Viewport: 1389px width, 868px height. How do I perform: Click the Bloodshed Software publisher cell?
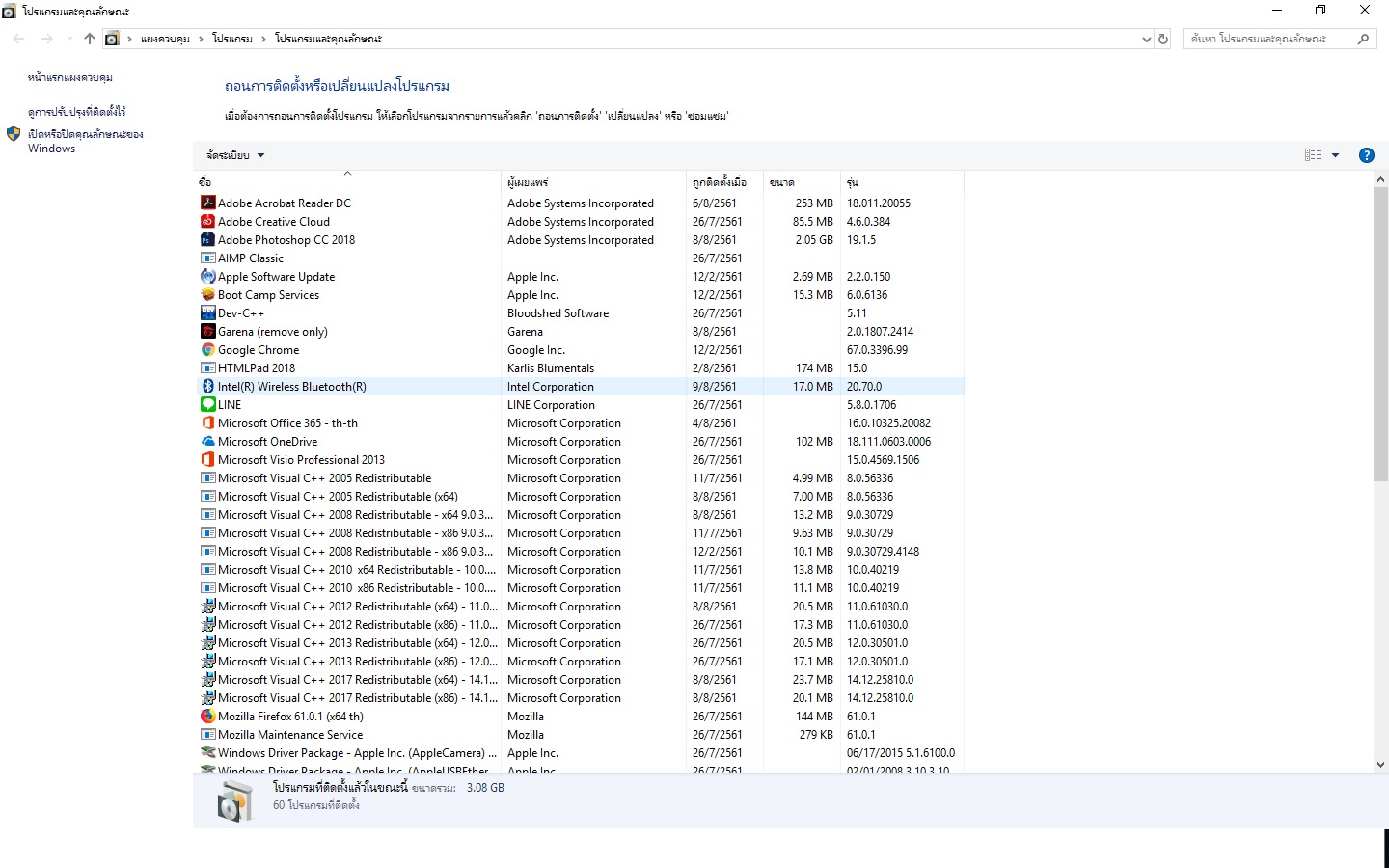pos(558,312)
